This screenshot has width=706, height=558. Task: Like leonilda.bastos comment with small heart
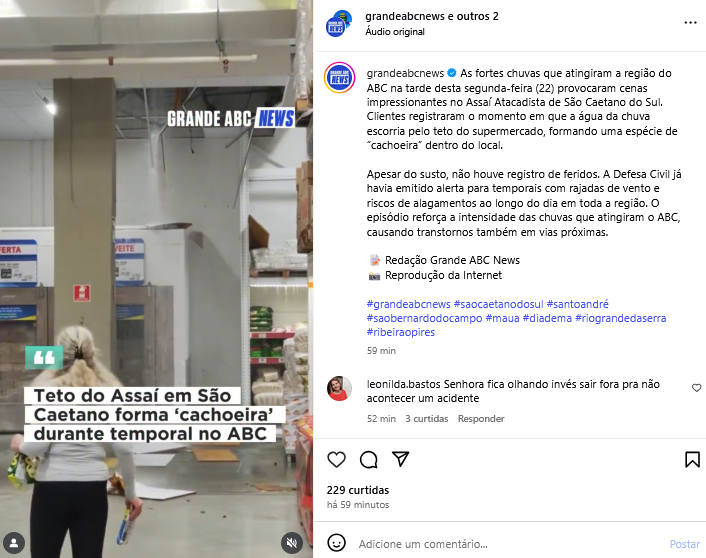696,388
